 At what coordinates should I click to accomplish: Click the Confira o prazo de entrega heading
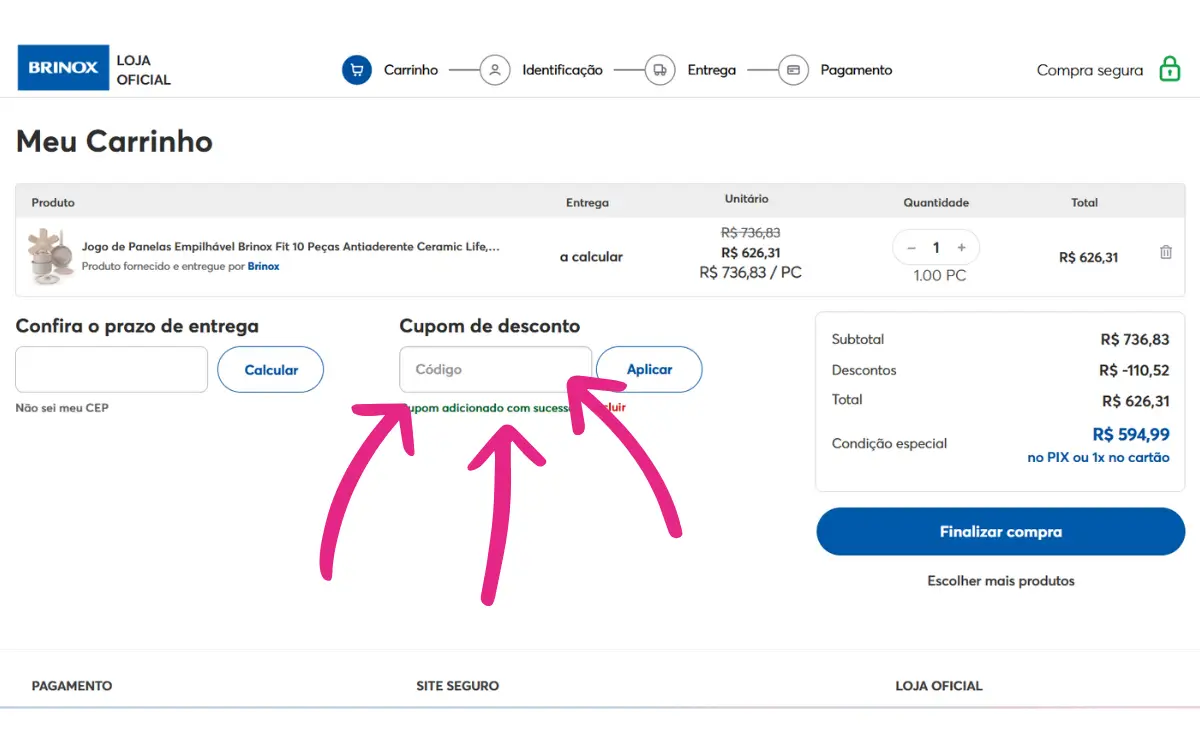(x=137, y=326)
